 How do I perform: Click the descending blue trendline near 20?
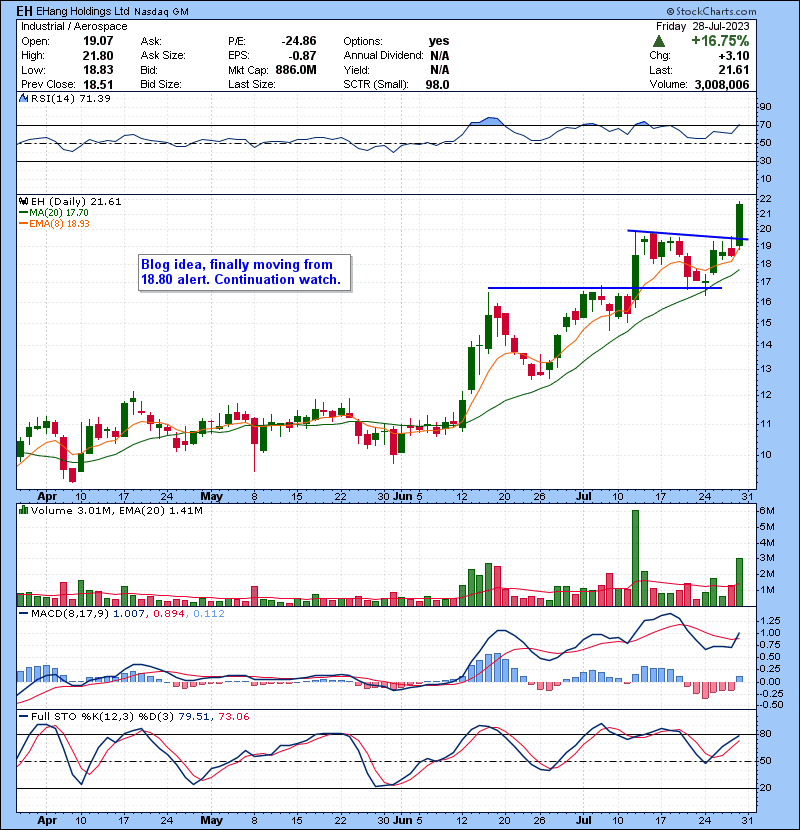[688, 234]
